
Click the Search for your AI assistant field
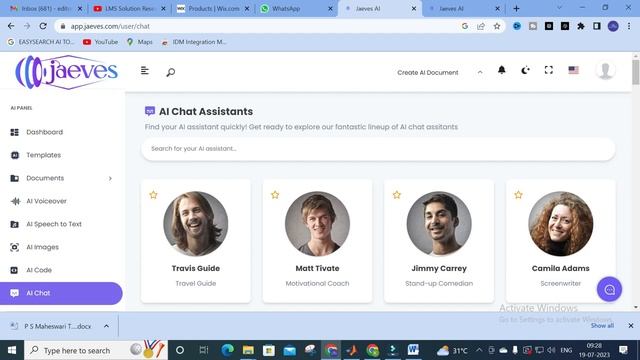[x=378, y=149]
